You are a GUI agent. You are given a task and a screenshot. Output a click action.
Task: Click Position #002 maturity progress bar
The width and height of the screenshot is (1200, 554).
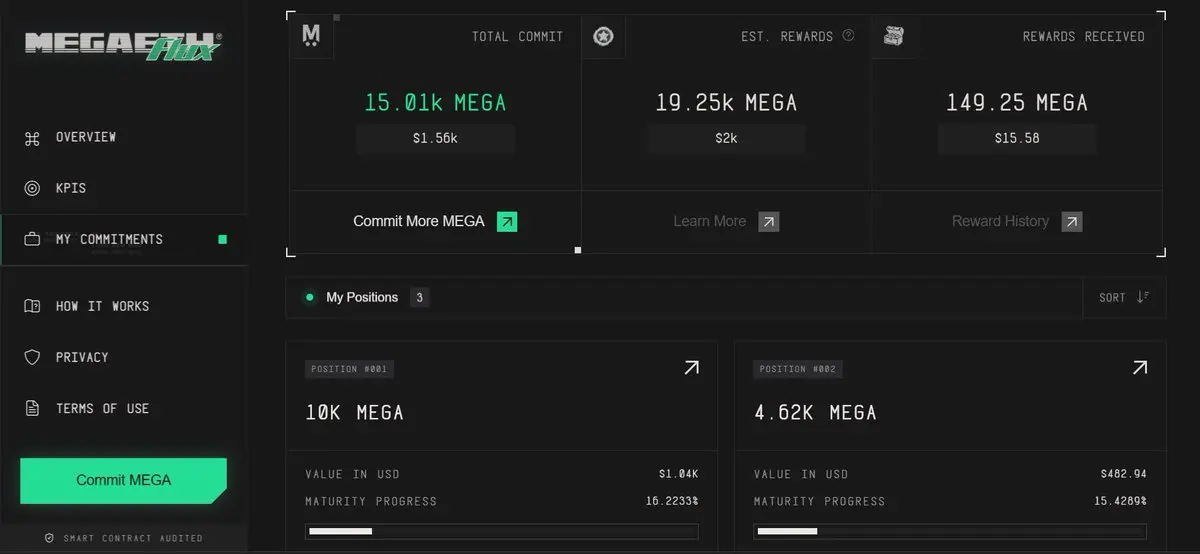[x=950, y=531]
